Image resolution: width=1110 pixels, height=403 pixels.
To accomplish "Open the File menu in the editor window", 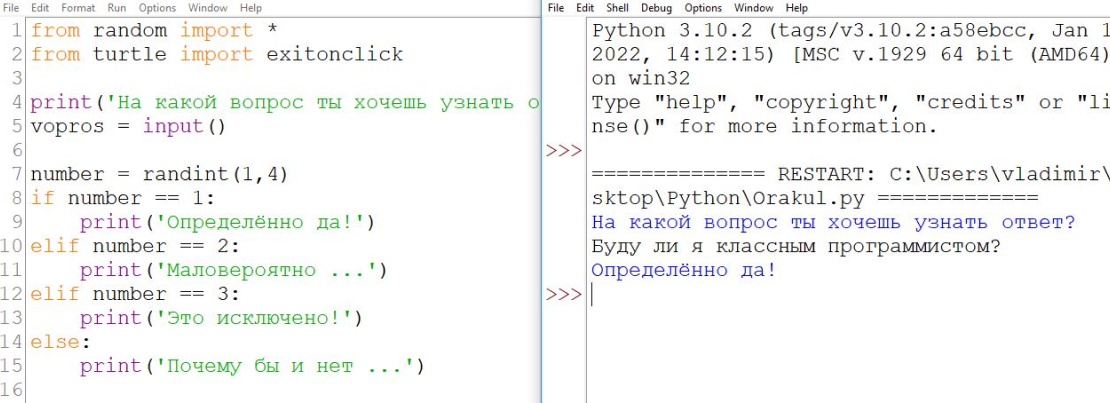I will (x=12, y=8).
